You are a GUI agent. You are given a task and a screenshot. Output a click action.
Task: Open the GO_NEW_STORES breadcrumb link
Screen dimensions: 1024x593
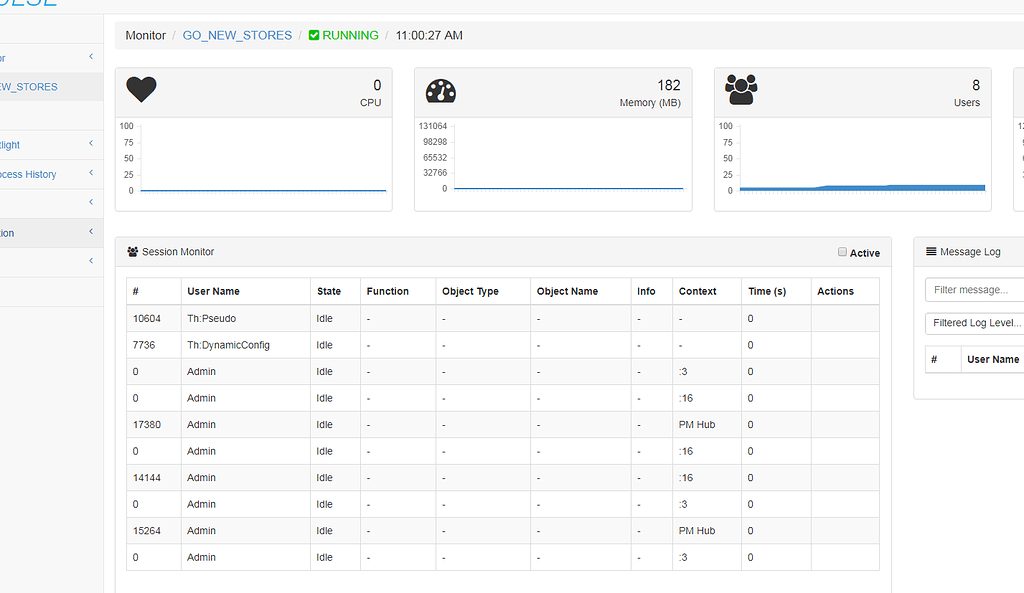pos(237,35)
